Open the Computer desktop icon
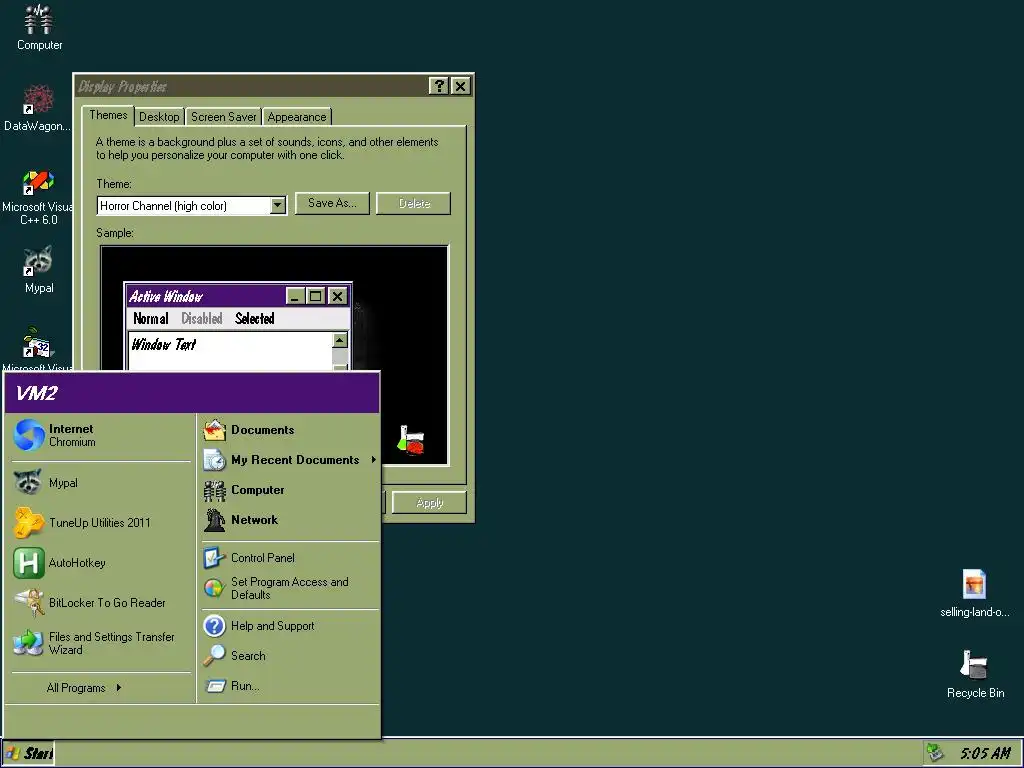This screenshot has height=768, width=1024. pos(39,27)
